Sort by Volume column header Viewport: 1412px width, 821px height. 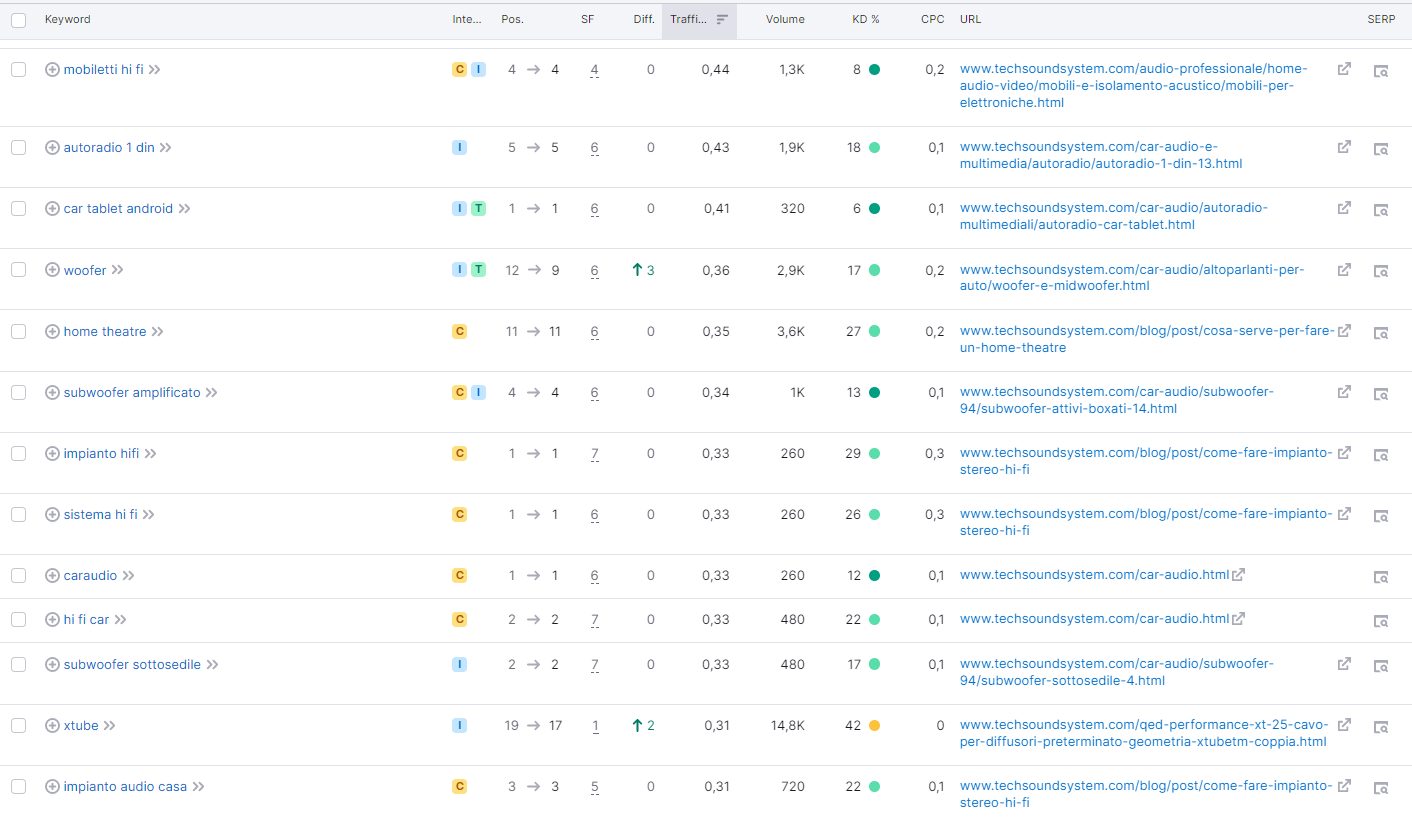pyautogui.click(x=785, y=19)
